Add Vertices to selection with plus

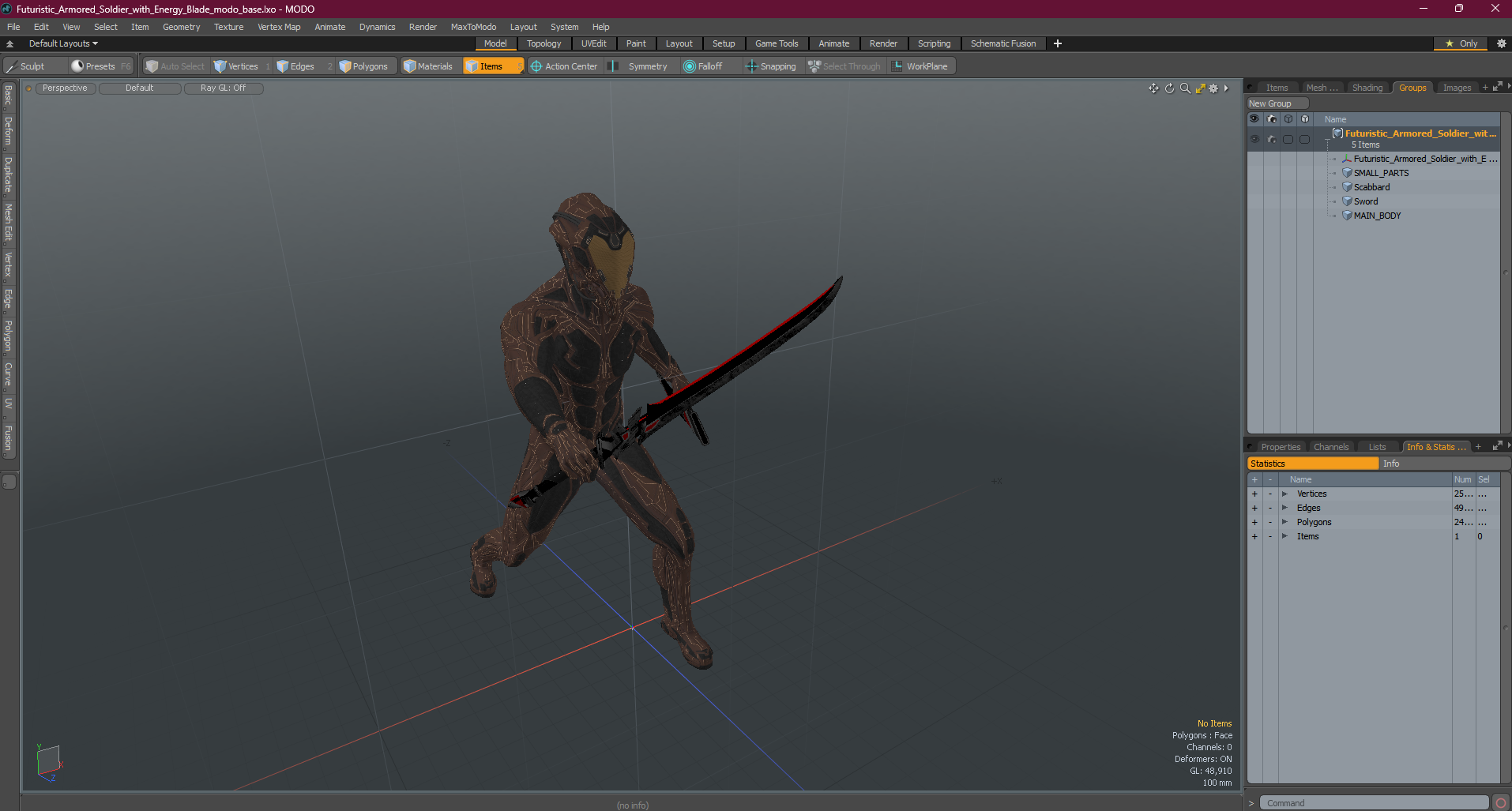click(x=1254, y=494)
